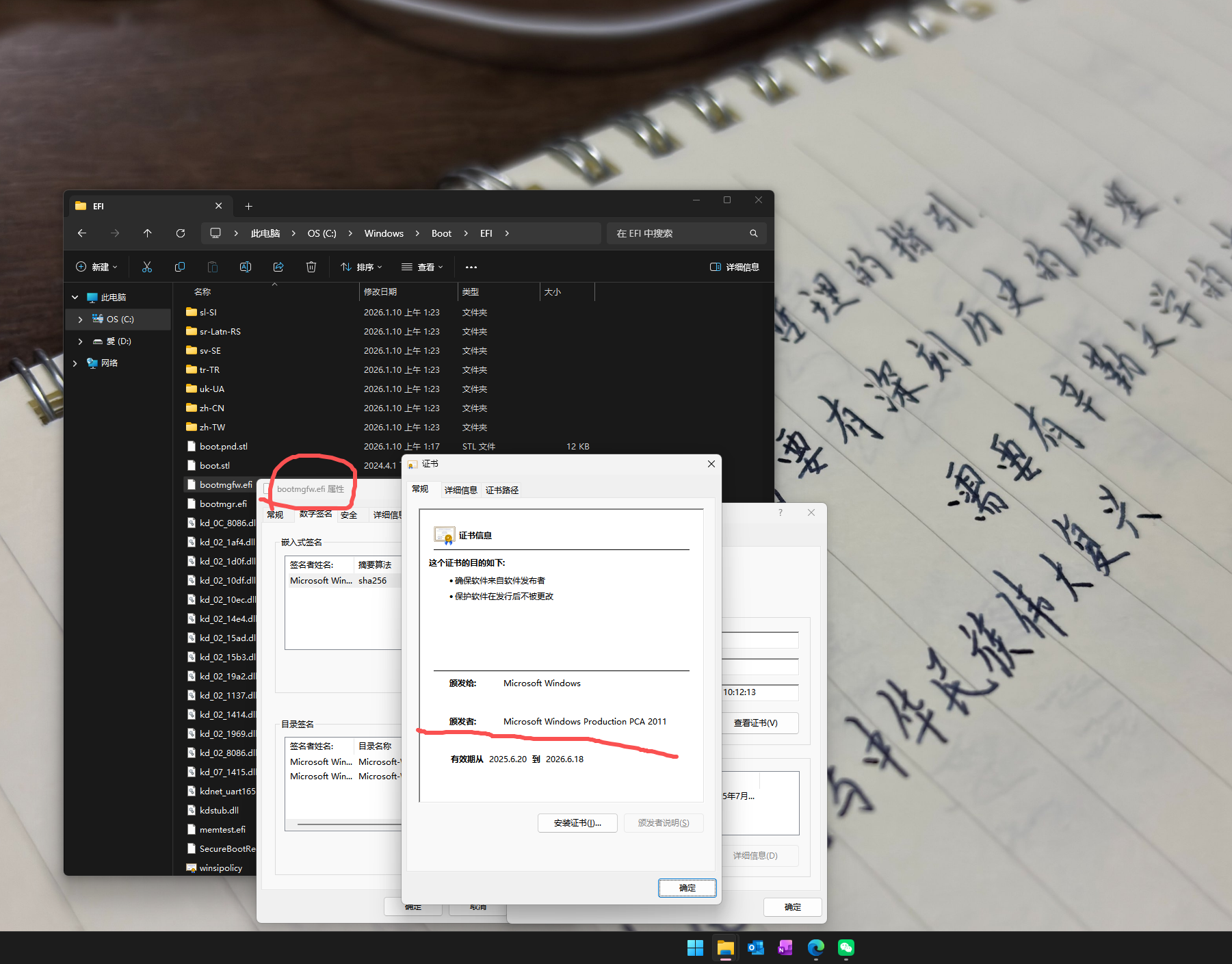Click the Up one level arrow

(x=148, y=233)
